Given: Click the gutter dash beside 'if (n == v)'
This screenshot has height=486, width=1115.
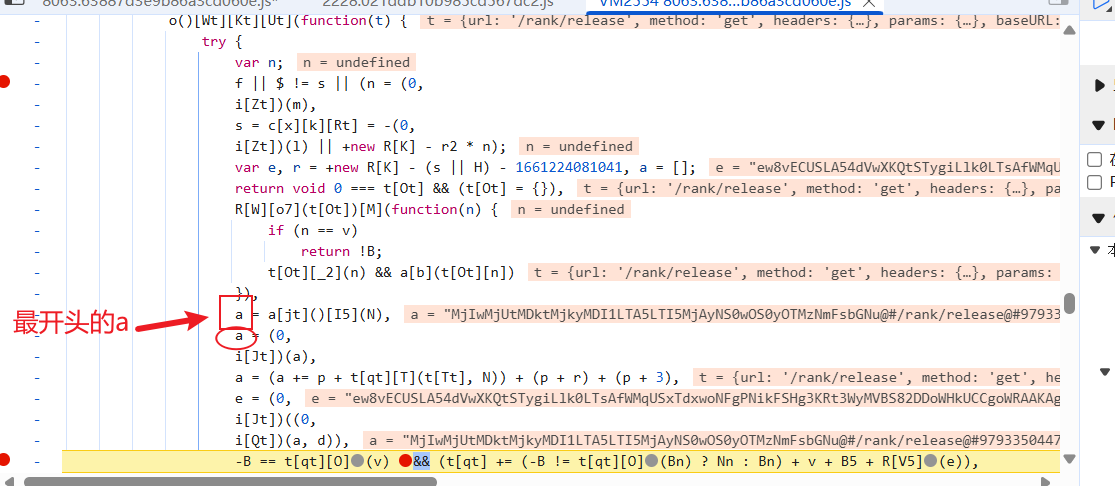Looking at the screenshot, I should (x=37, y=230).
